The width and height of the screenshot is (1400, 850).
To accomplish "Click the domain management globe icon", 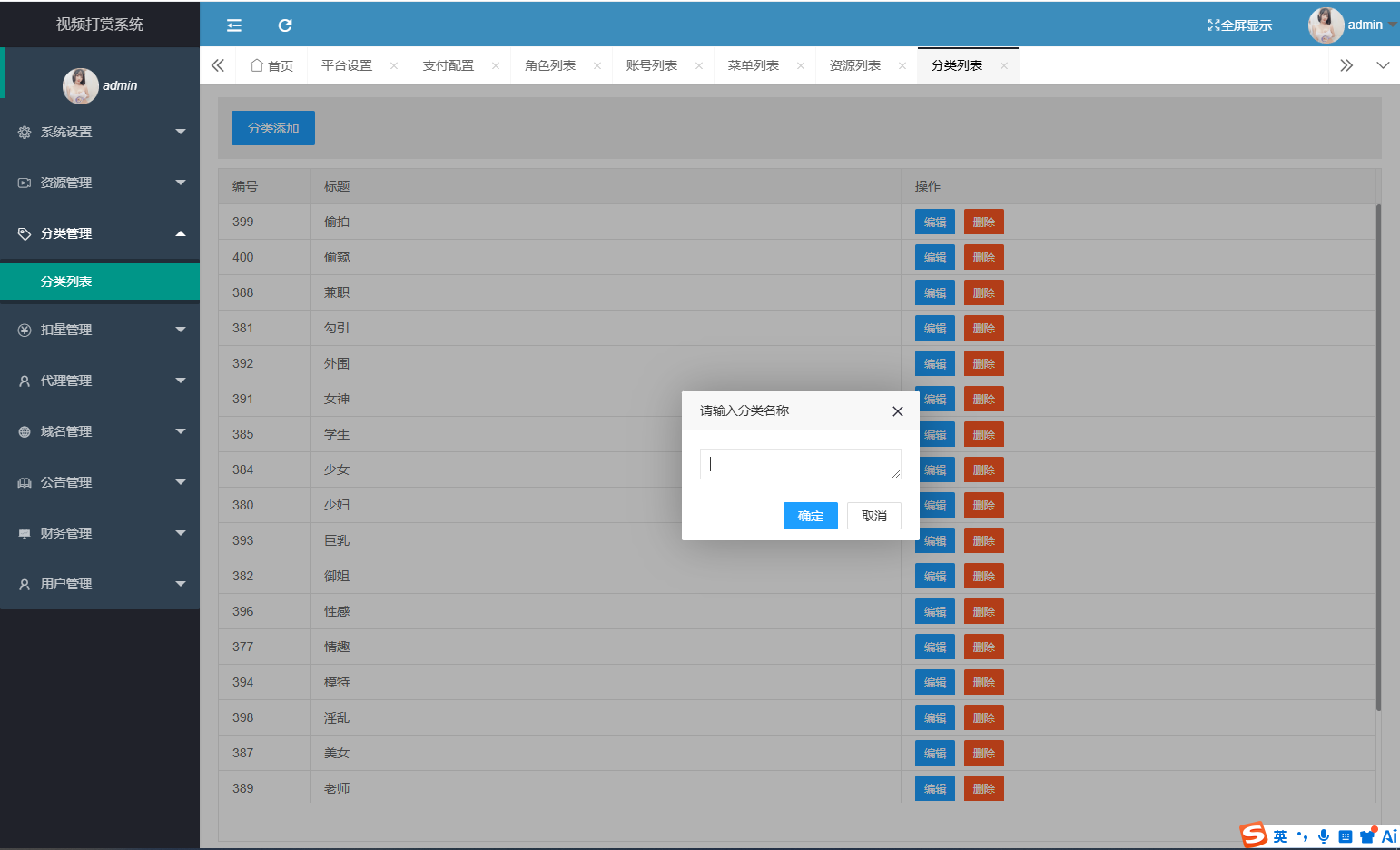I will tap(25, 432).
